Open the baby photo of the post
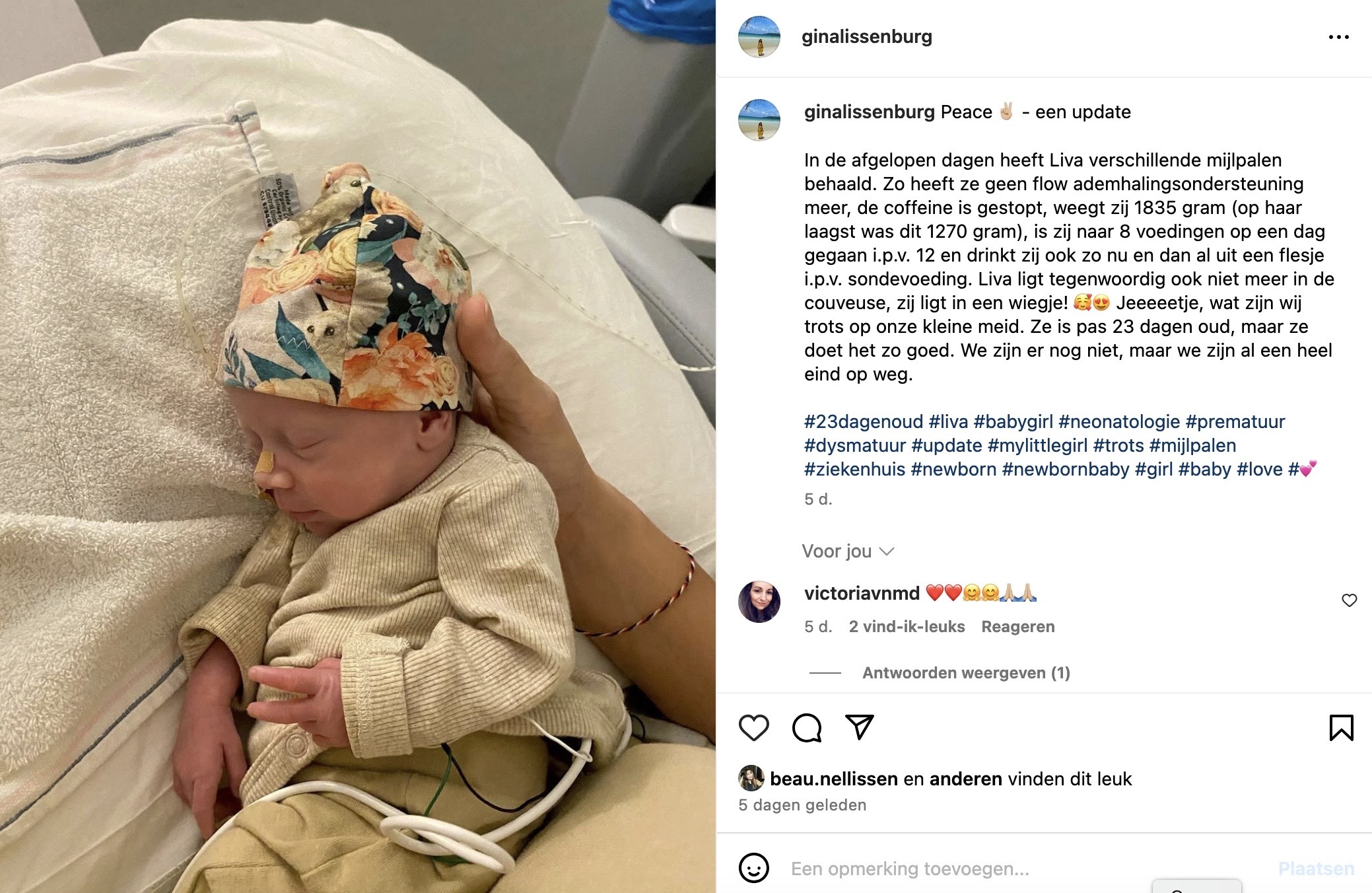The image size is (1372, 893). click(x=358, y=446)
